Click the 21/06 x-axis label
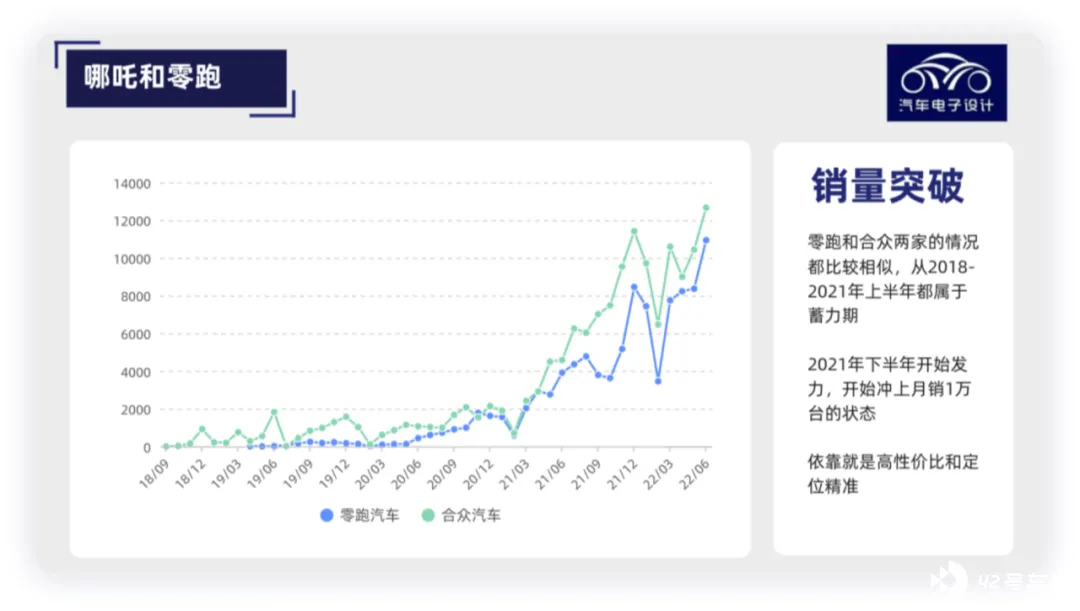The image size is (1080, 611). (x=550, y=474)
